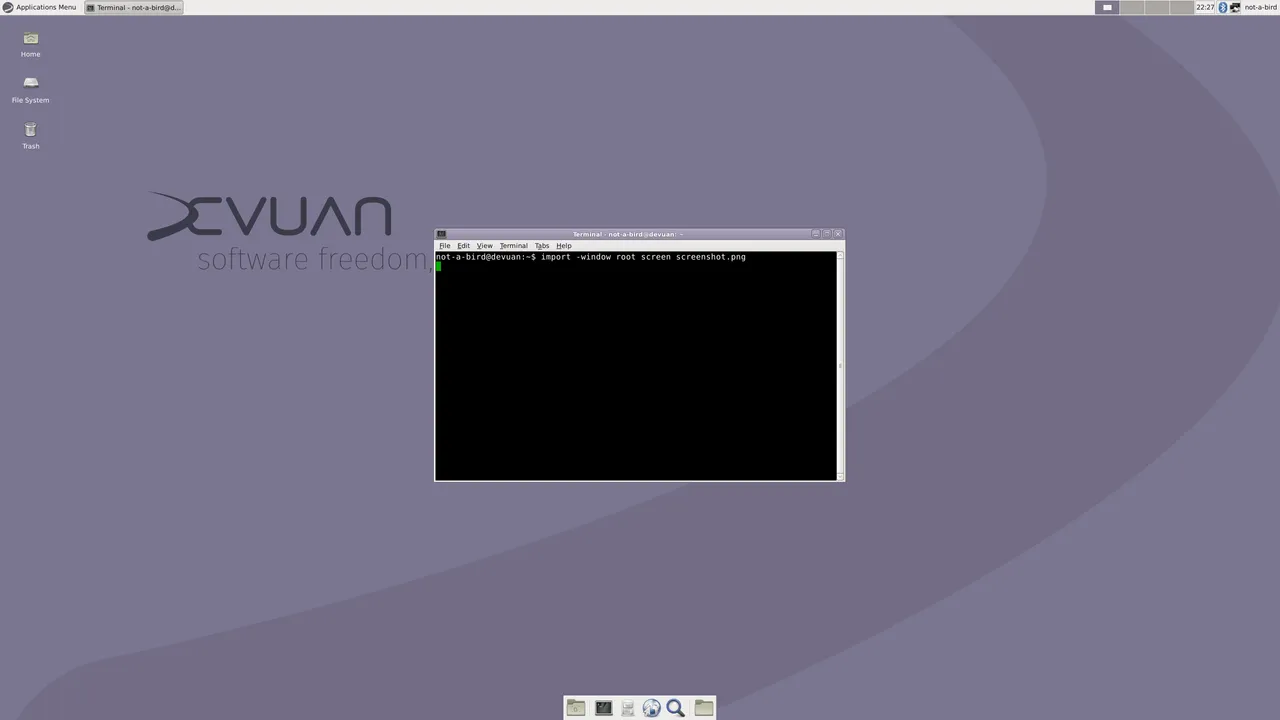Open the Help menu in Terminal
The height and width of the screenshot is (720, 1280).
(564, 246)
